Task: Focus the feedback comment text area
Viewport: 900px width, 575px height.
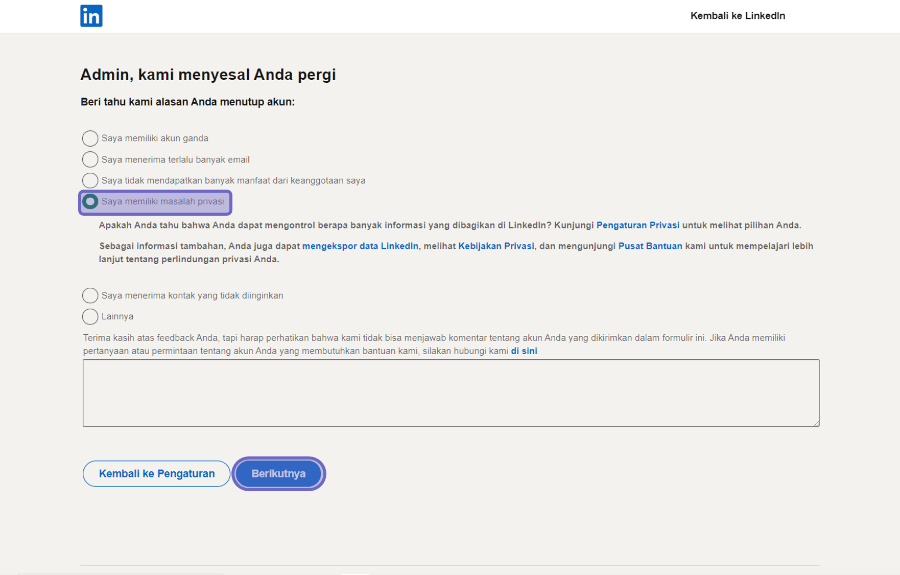Action: (451, 393)
